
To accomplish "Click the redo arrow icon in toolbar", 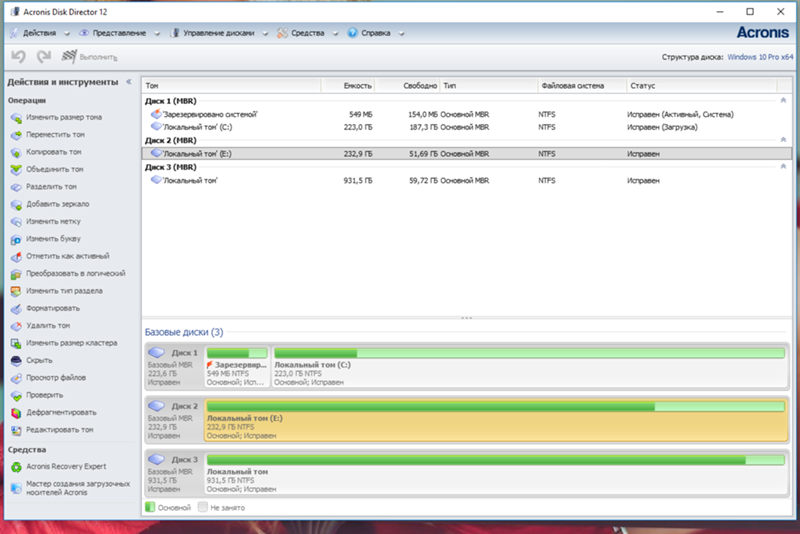I will [44, 57].
